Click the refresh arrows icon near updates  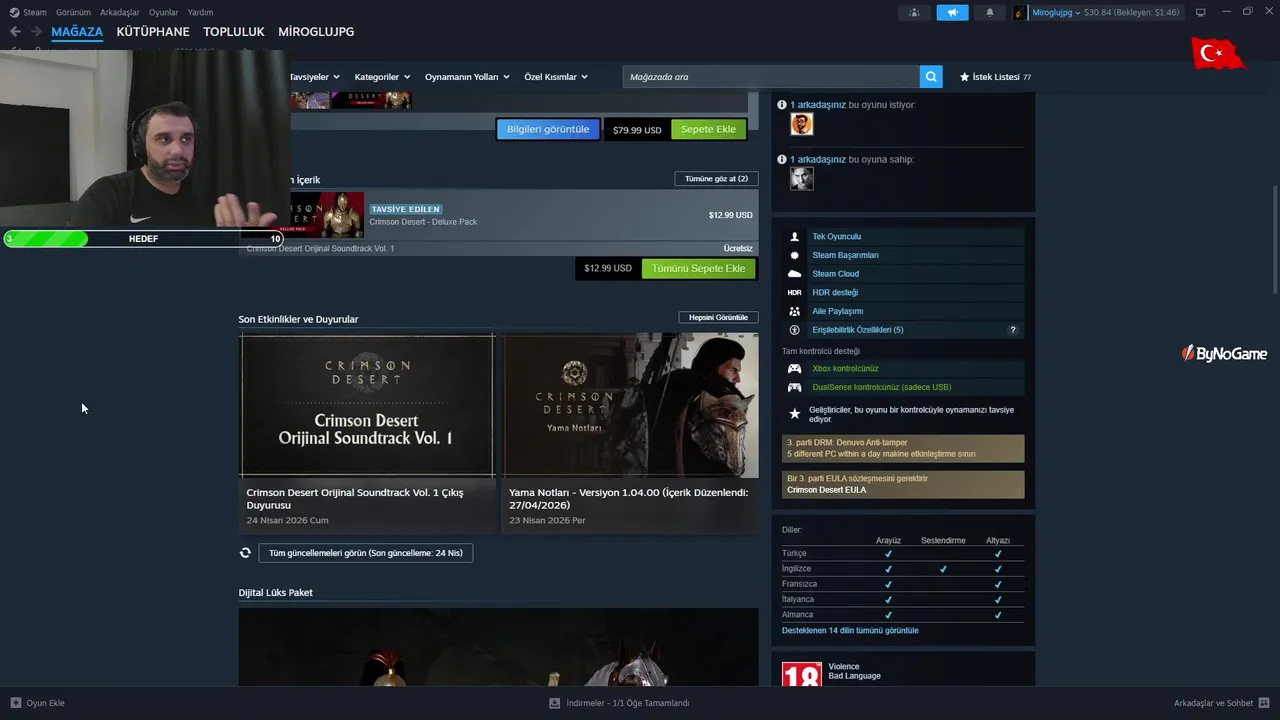[245, 552]
